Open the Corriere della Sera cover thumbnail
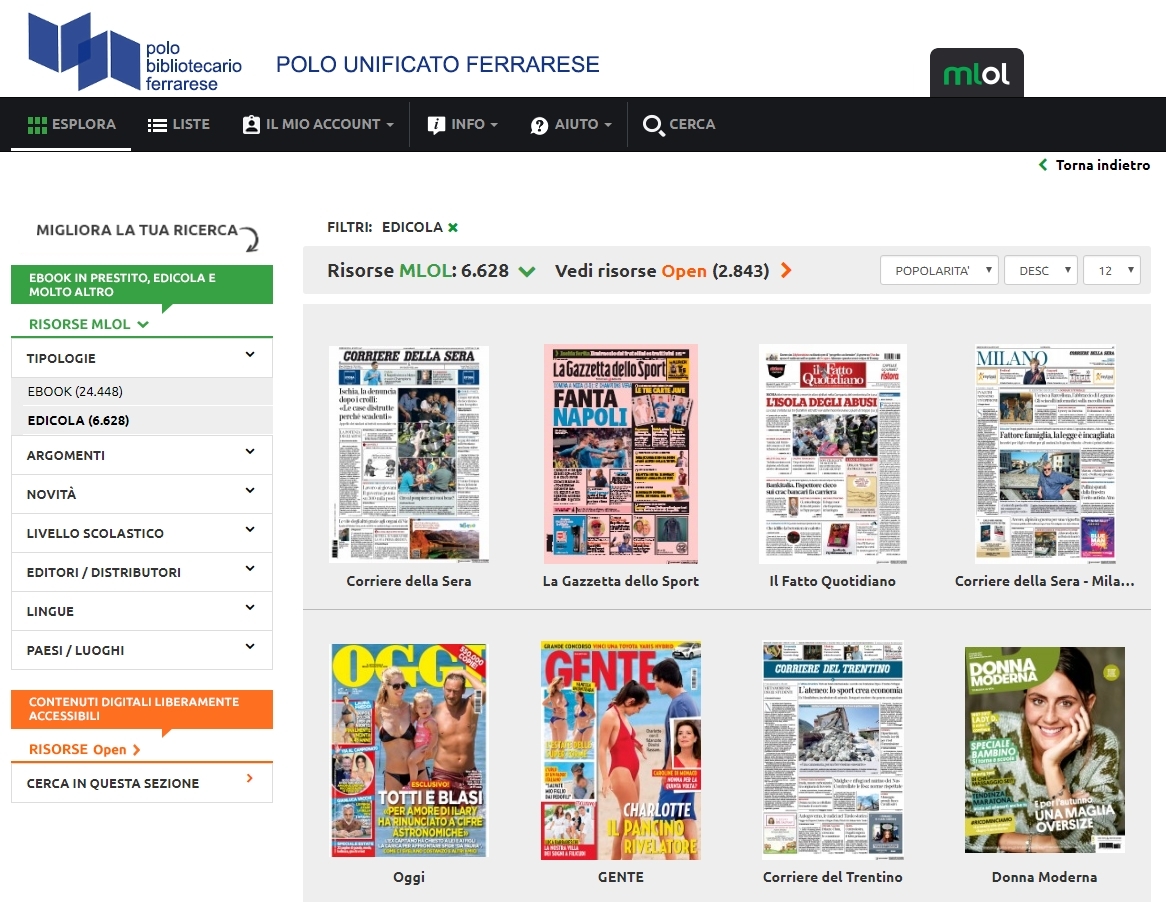This screenshot has height=902, width=1166. [x=408, y=454]
